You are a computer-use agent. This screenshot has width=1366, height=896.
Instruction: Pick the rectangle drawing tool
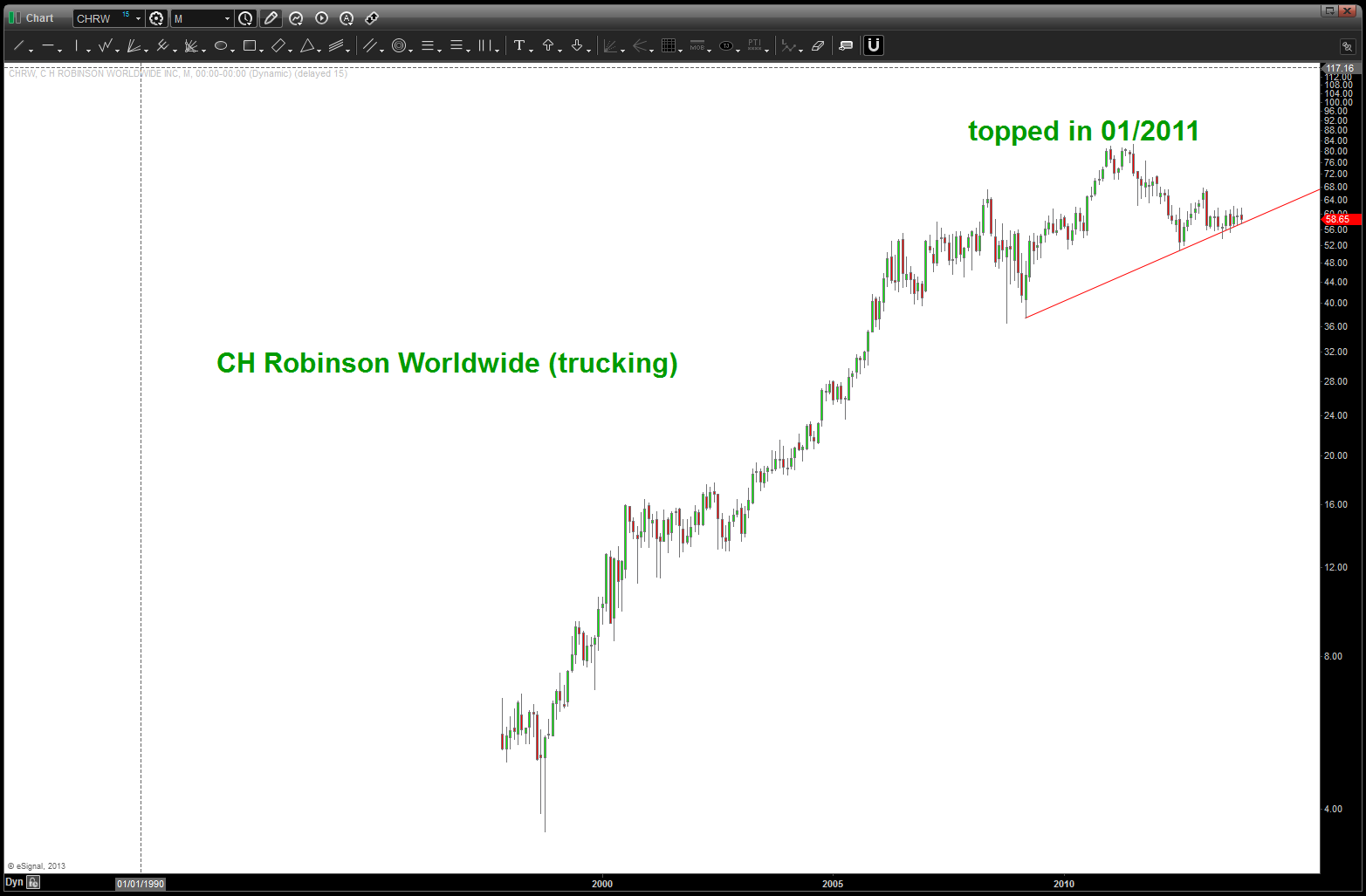click(250, 45)
